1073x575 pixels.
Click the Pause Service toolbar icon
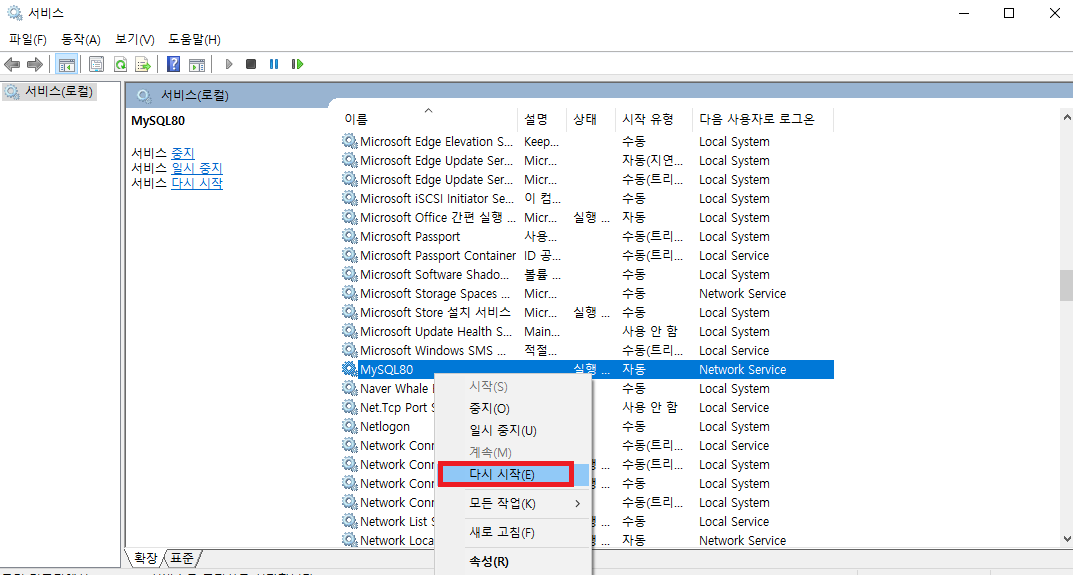pos(274,64)
